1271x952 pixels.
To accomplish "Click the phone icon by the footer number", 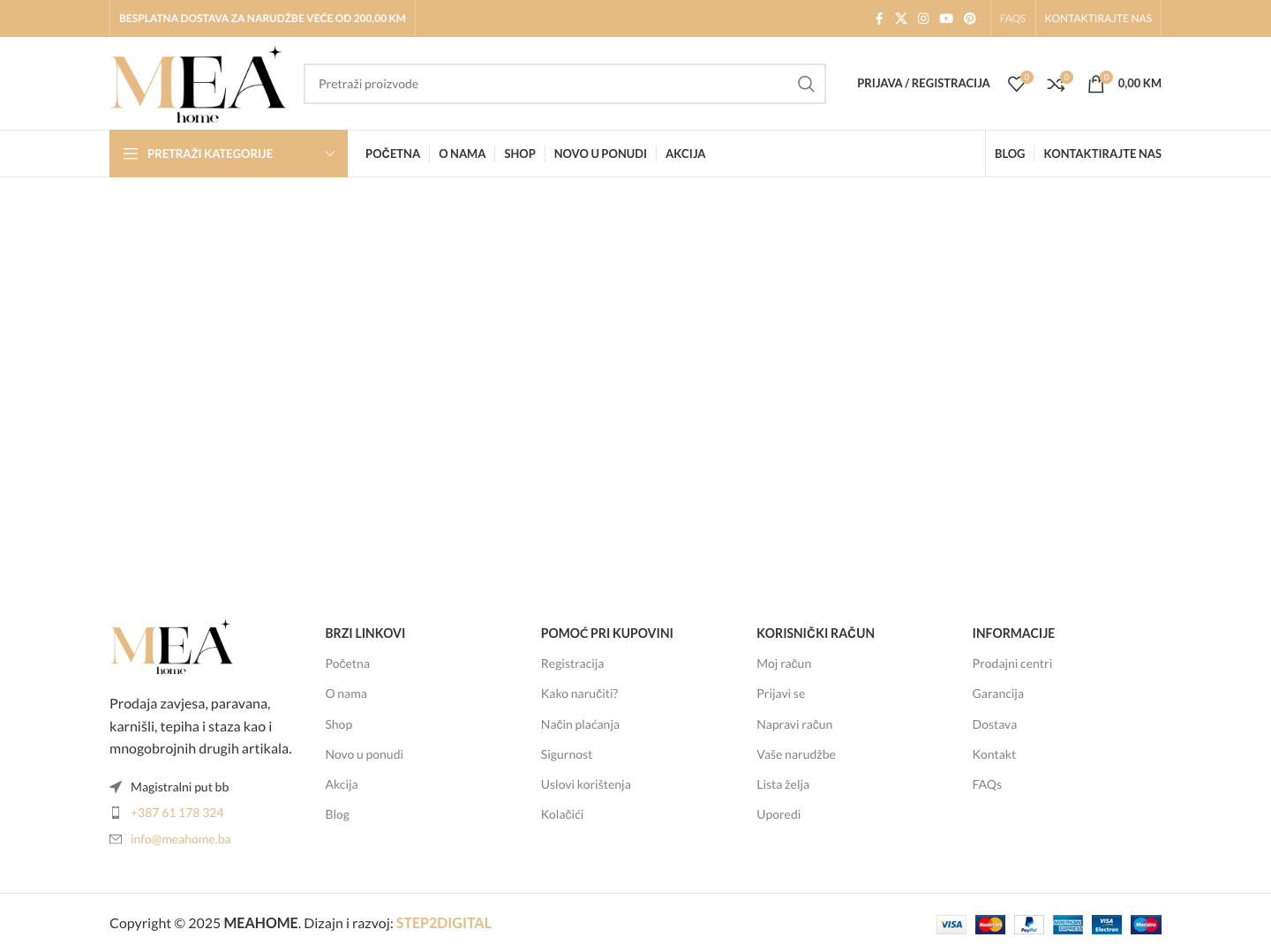I will tap(116, 813).
